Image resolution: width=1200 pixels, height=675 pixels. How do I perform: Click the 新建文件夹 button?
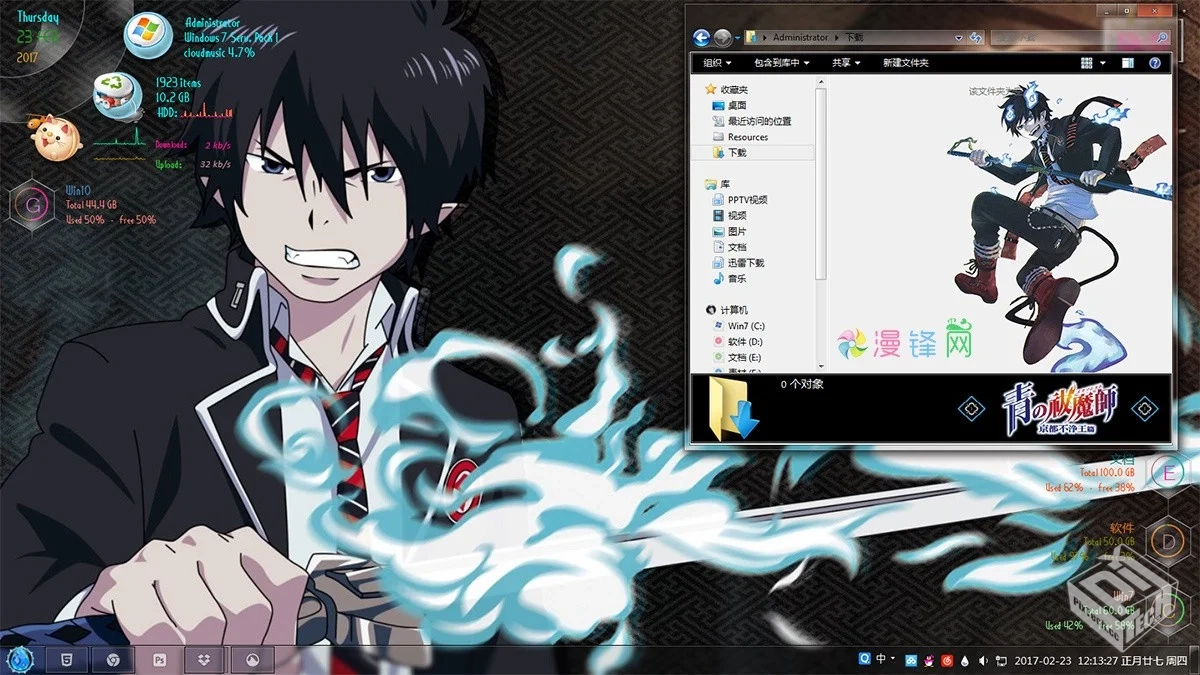pyautogui.click(x=905, y=63)
